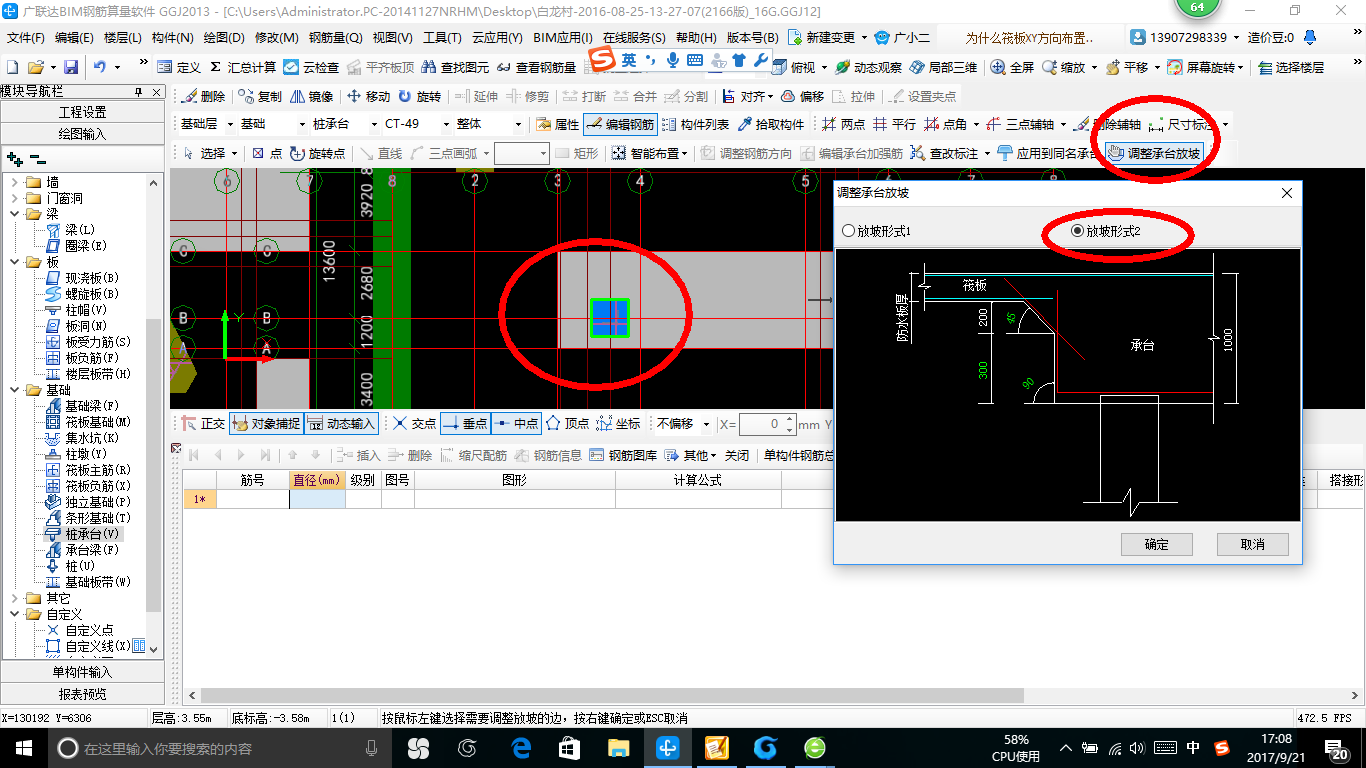Select the 两点 two-point axis tool
1366x768 pixels.
(843, 125)
